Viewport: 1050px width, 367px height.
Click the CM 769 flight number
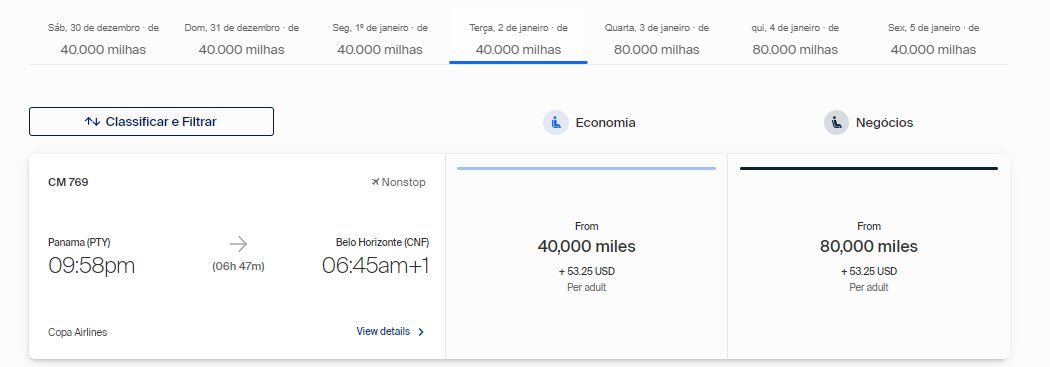[x=68, y=182]
